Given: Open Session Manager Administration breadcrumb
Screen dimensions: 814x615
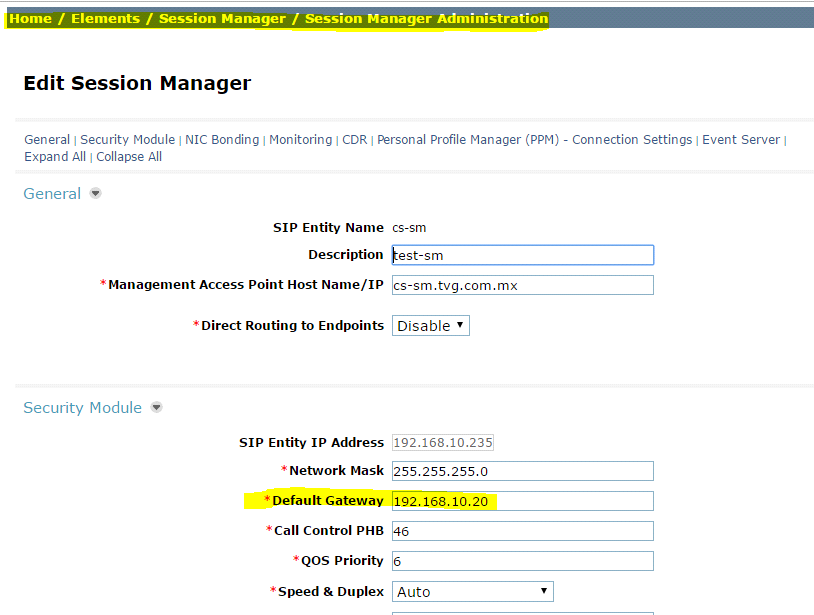Looking at the screenshot, I should [426, 19].
